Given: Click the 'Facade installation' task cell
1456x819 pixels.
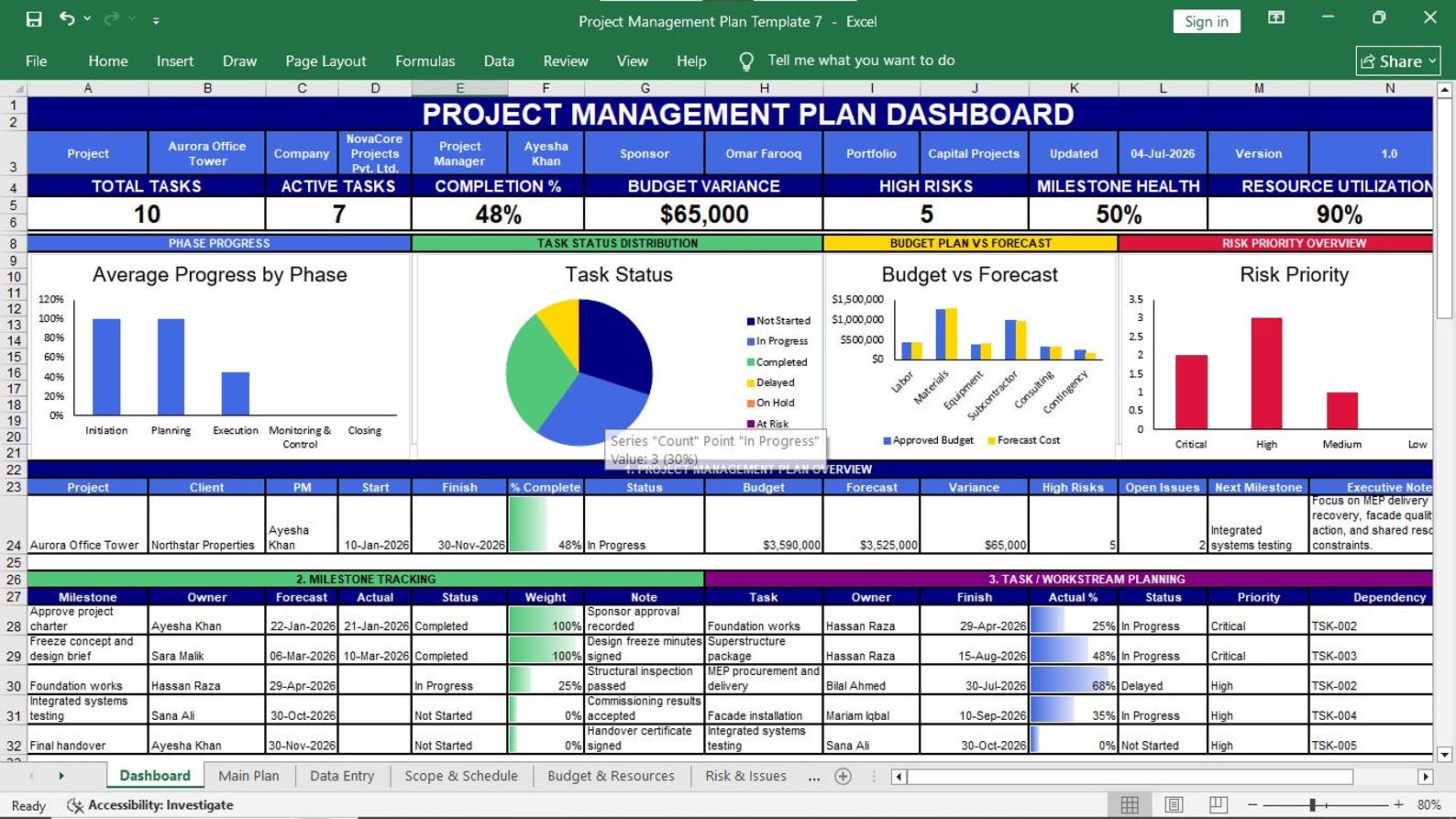Looking at the screenshot, I should [764, 710].
